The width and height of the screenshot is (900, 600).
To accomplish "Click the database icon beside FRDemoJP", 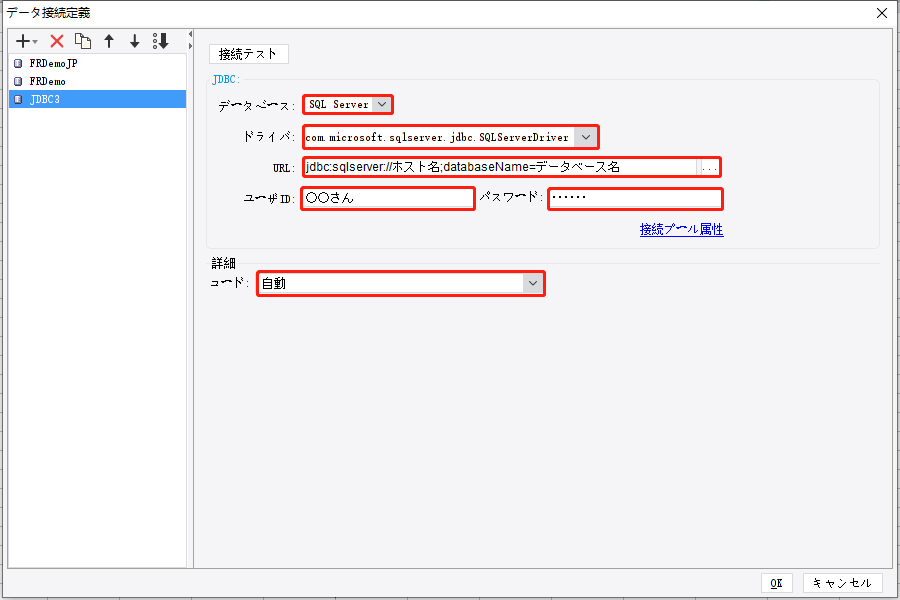I will pyautogui.click(x=16, y=62).
